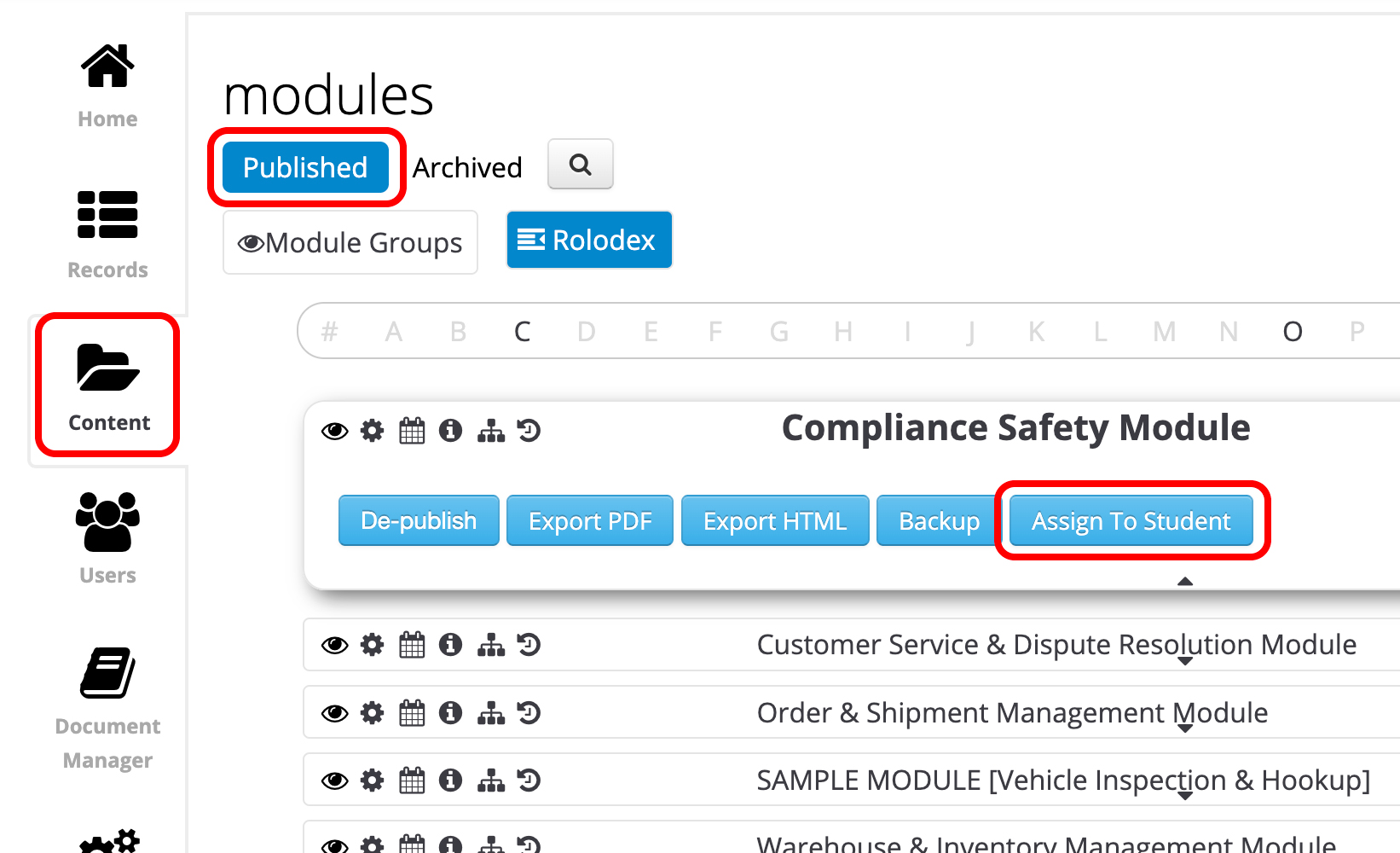Open hierarchy icon for Customer Service & Dispute module

coord(491,645)
